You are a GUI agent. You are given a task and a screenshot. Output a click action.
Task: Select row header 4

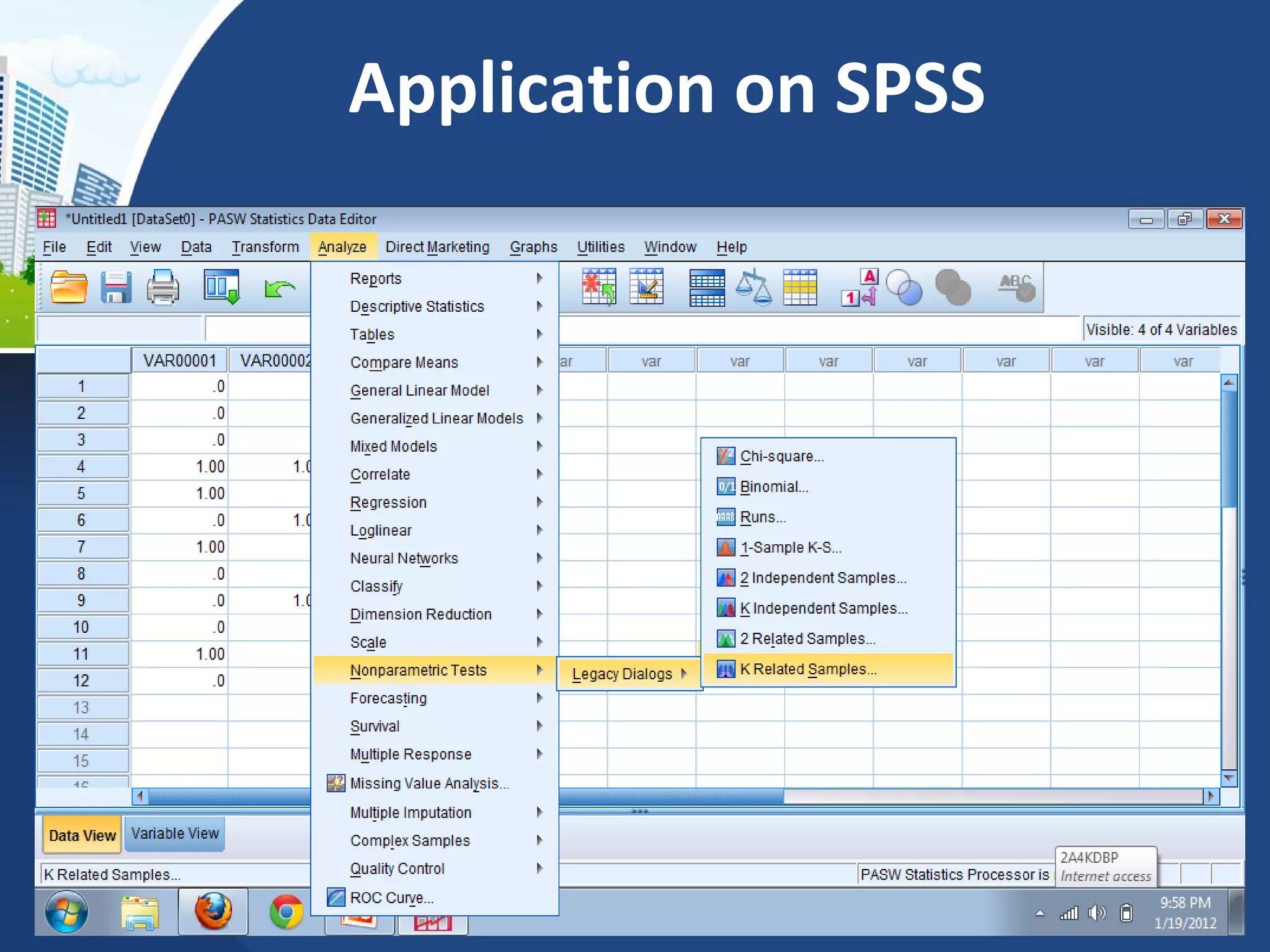[x=82, y=467]
